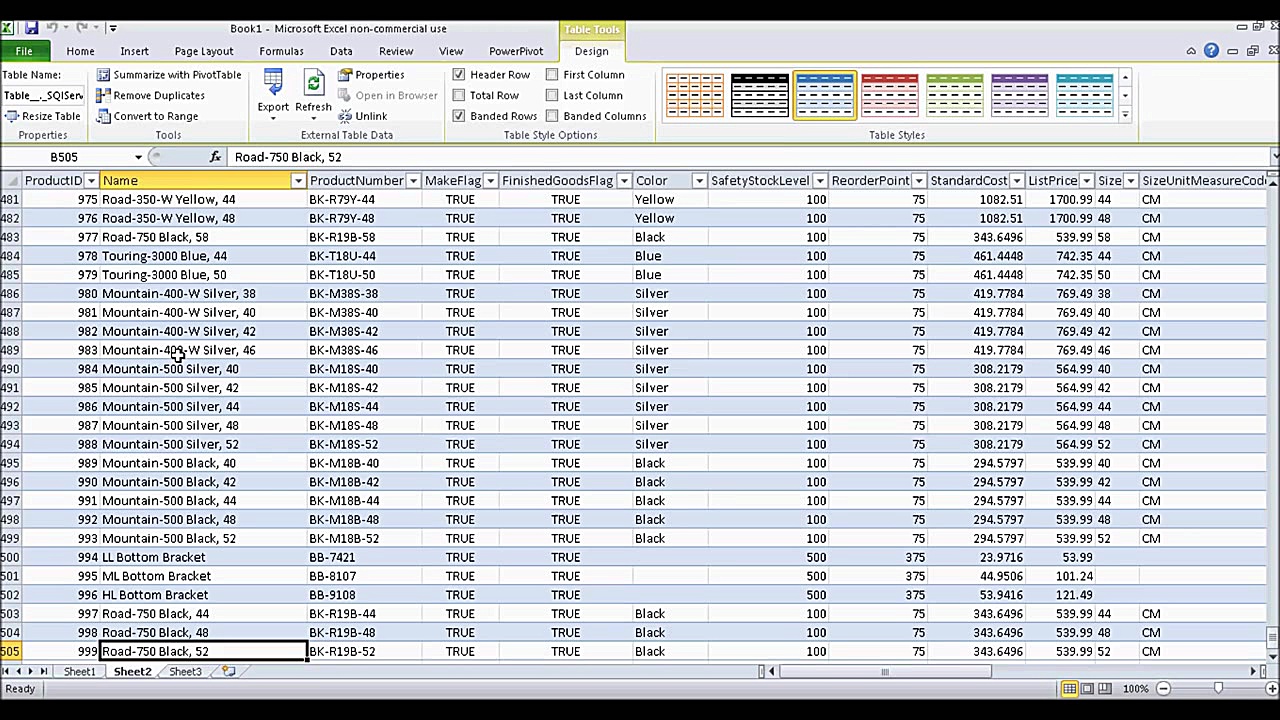Click the Save icon in Quick Access Toolbar
1280x720 pixels.
[x=31, y=28]
